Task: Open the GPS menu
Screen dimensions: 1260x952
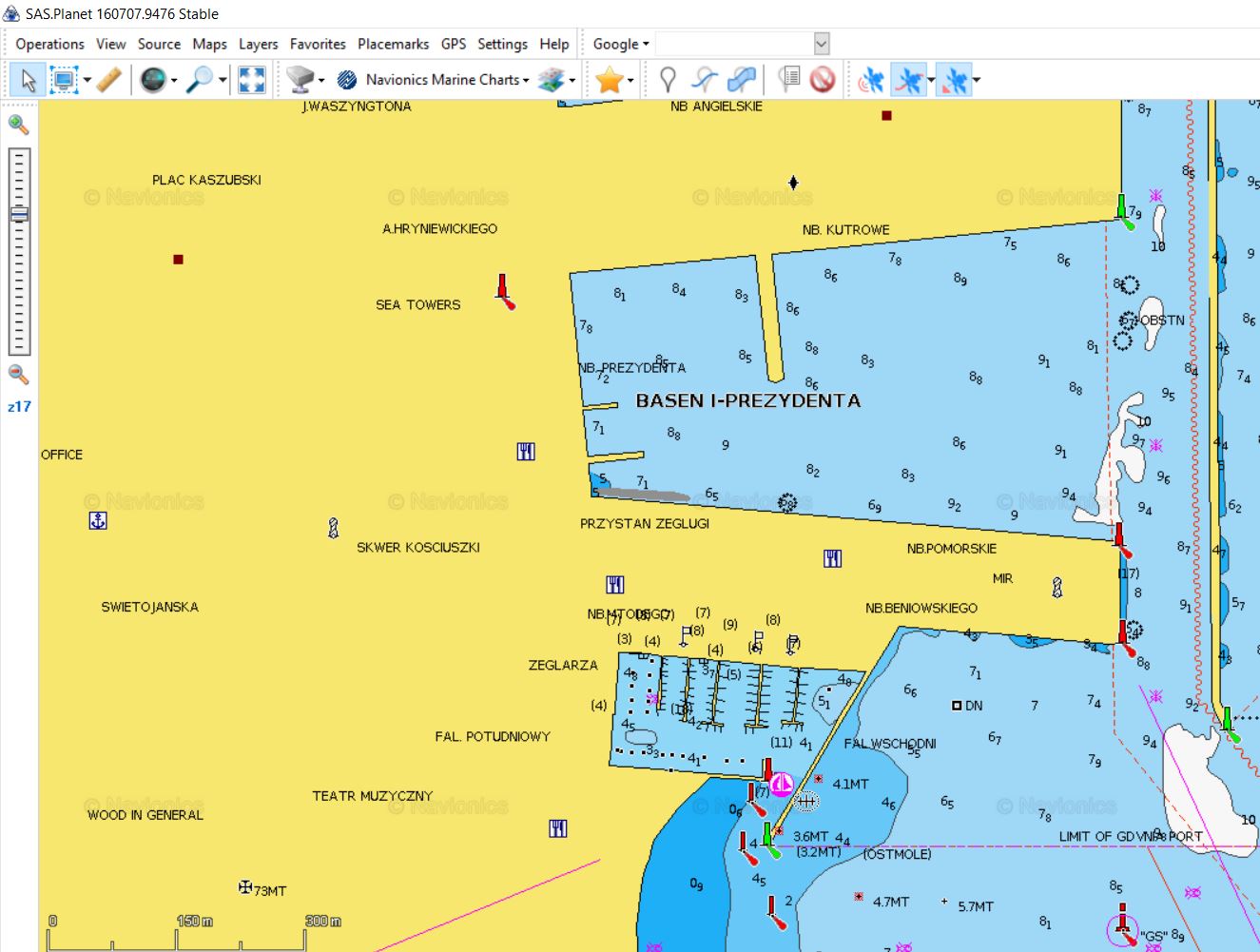Action: [x=454, y=44]
